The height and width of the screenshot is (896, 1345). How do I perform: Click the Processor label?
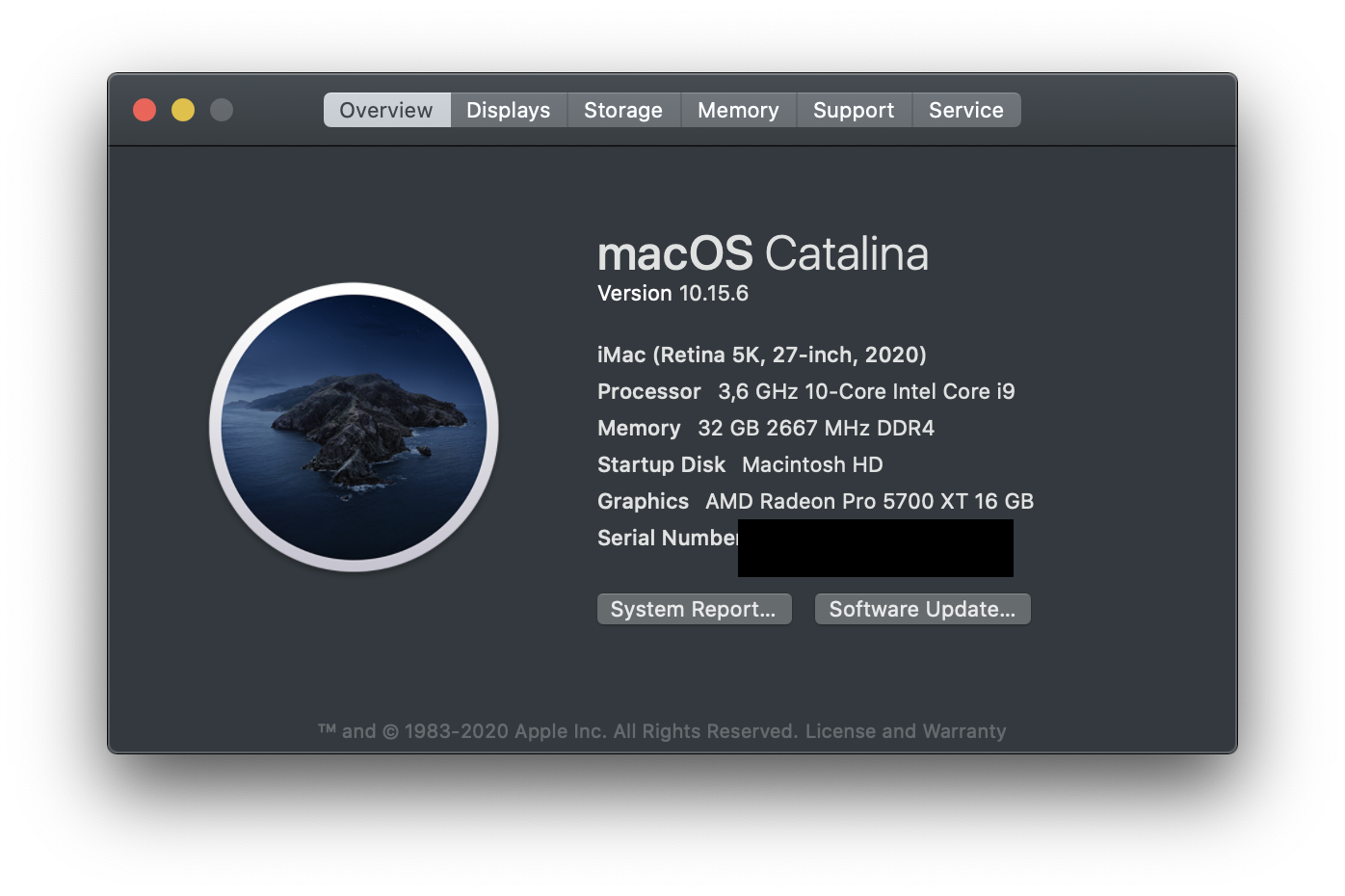click(x=649, y=391)
